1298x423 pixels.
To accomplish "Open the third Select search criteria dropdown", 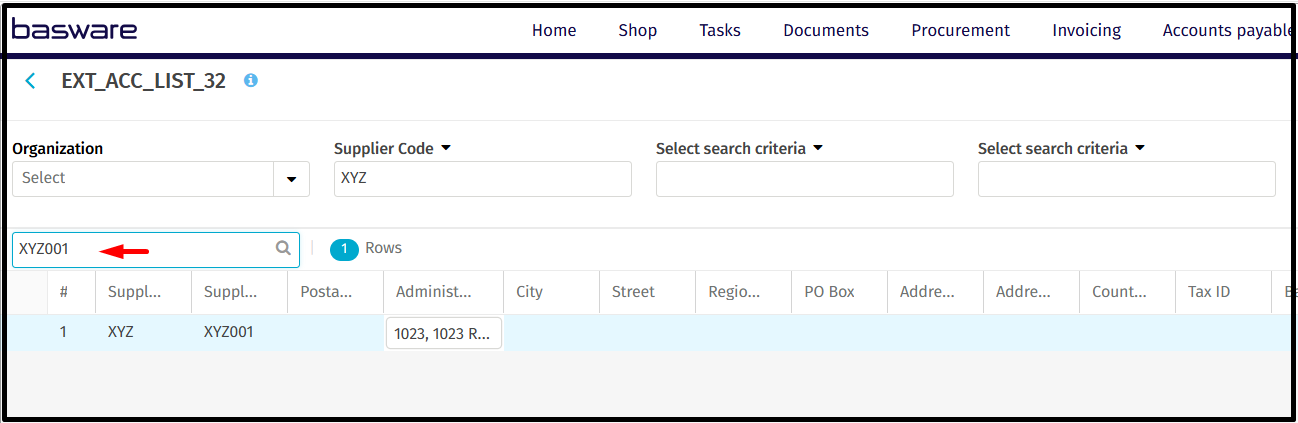I will [x=817, y=148].
